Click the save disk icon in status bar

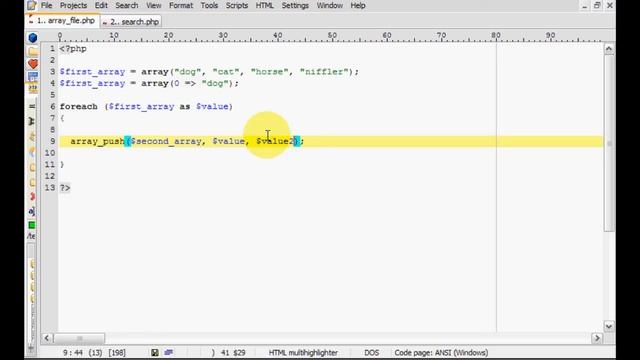click(x=155, y=353)
